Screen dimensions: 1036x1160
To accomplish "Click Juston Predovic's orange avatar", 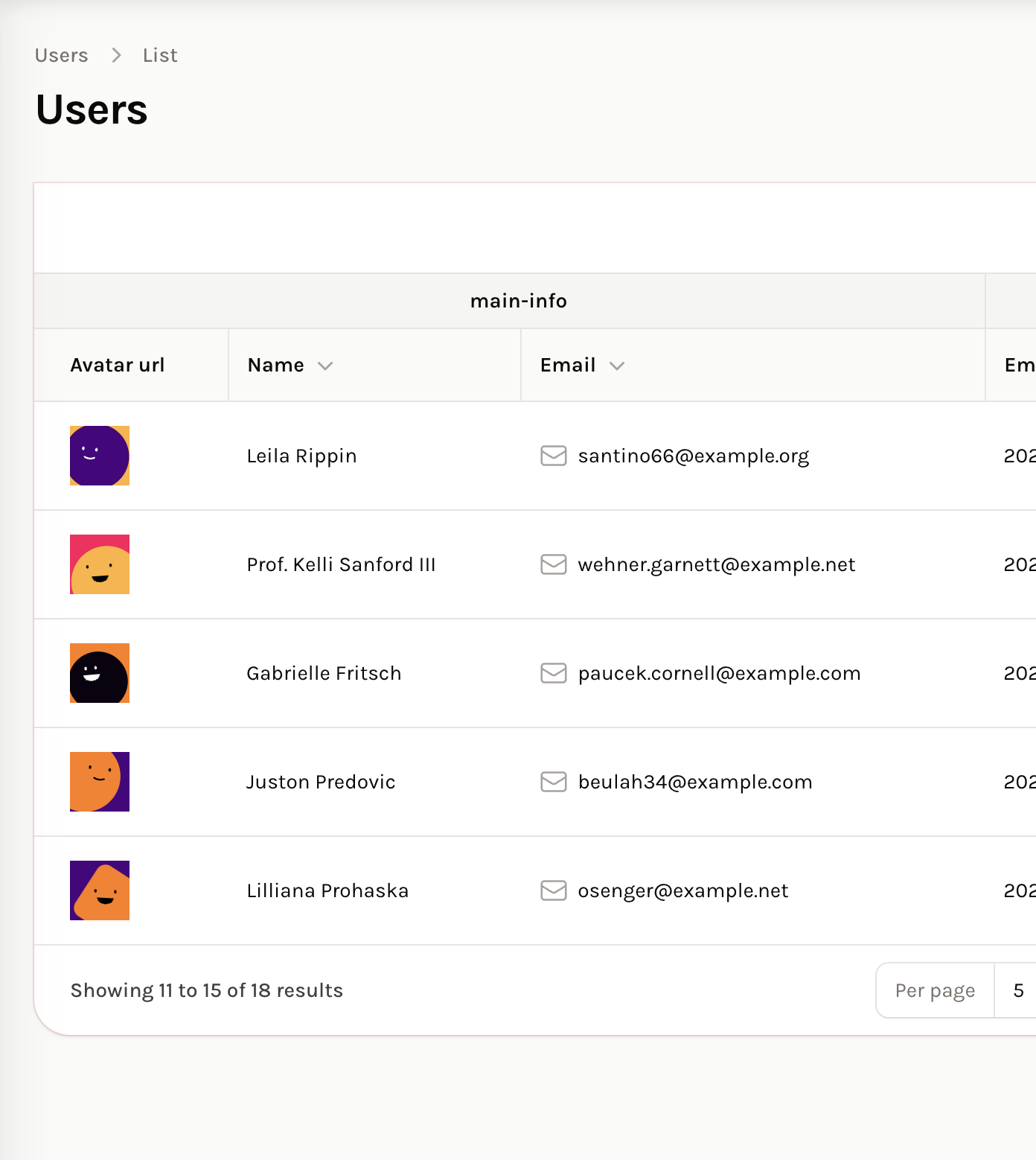I will pos(100,782).
